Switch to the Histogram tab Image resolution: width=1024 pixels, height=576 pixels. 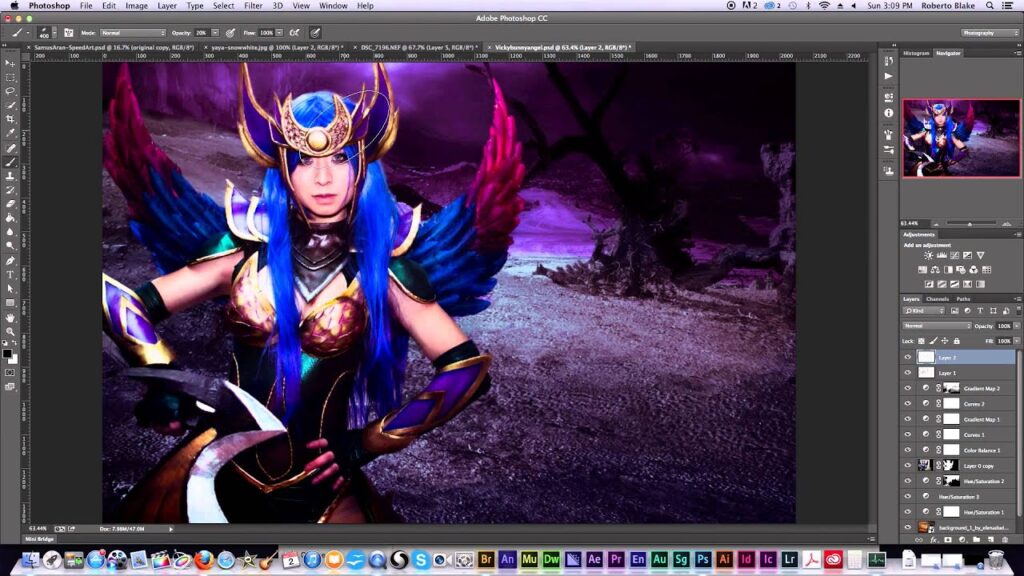click(916, 54)
